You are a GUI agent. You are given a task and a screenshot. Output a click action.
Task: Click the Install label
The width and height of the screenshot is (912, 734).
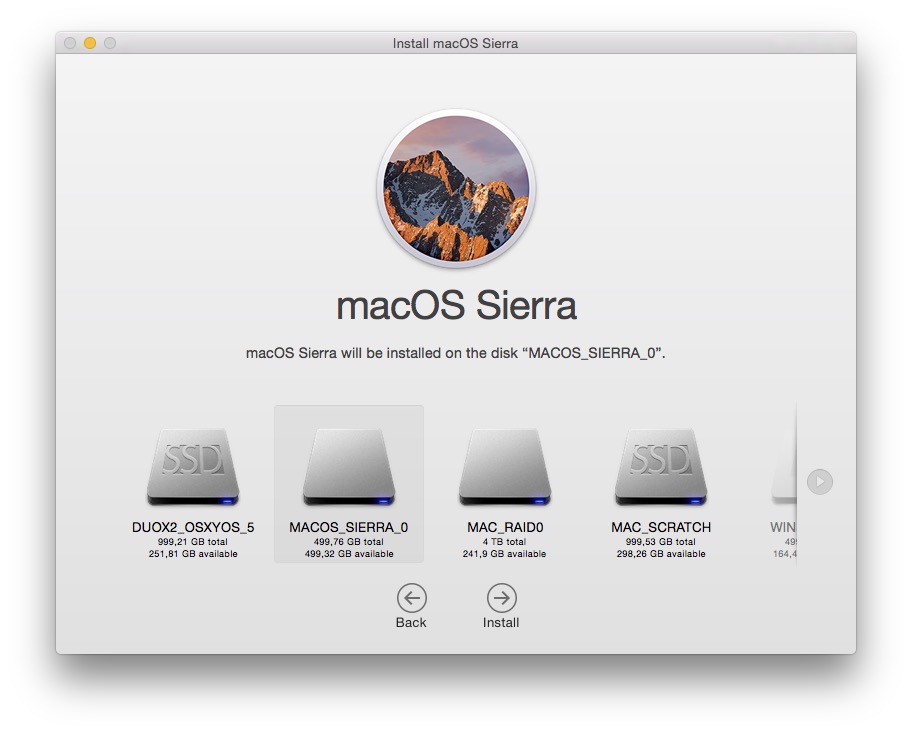tap(501, 622)
